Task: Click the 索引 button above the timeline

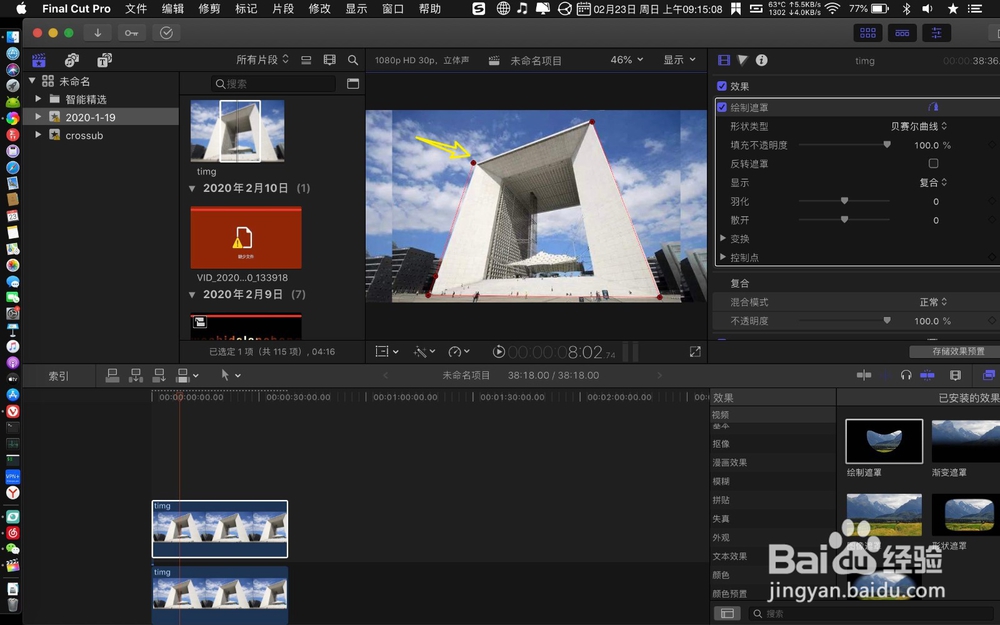Action: (x=59, y=375)
